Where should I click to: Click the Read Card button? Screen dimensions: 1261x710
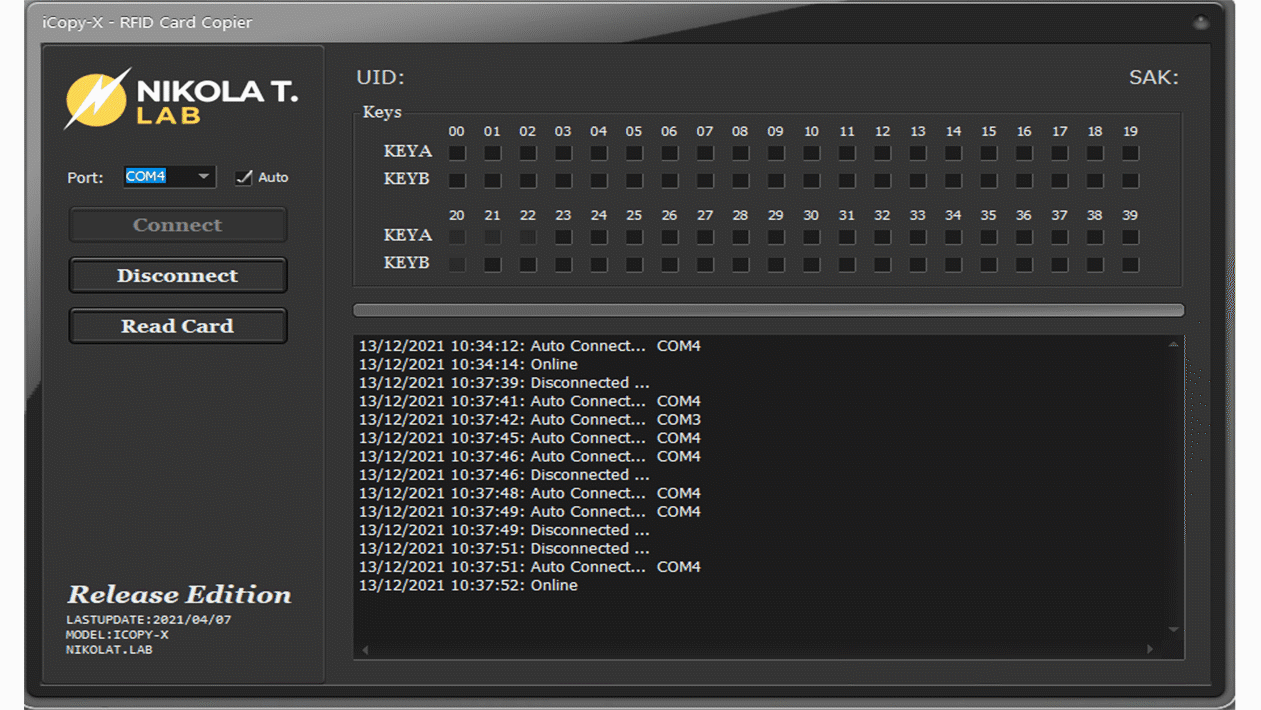[178, 326]
